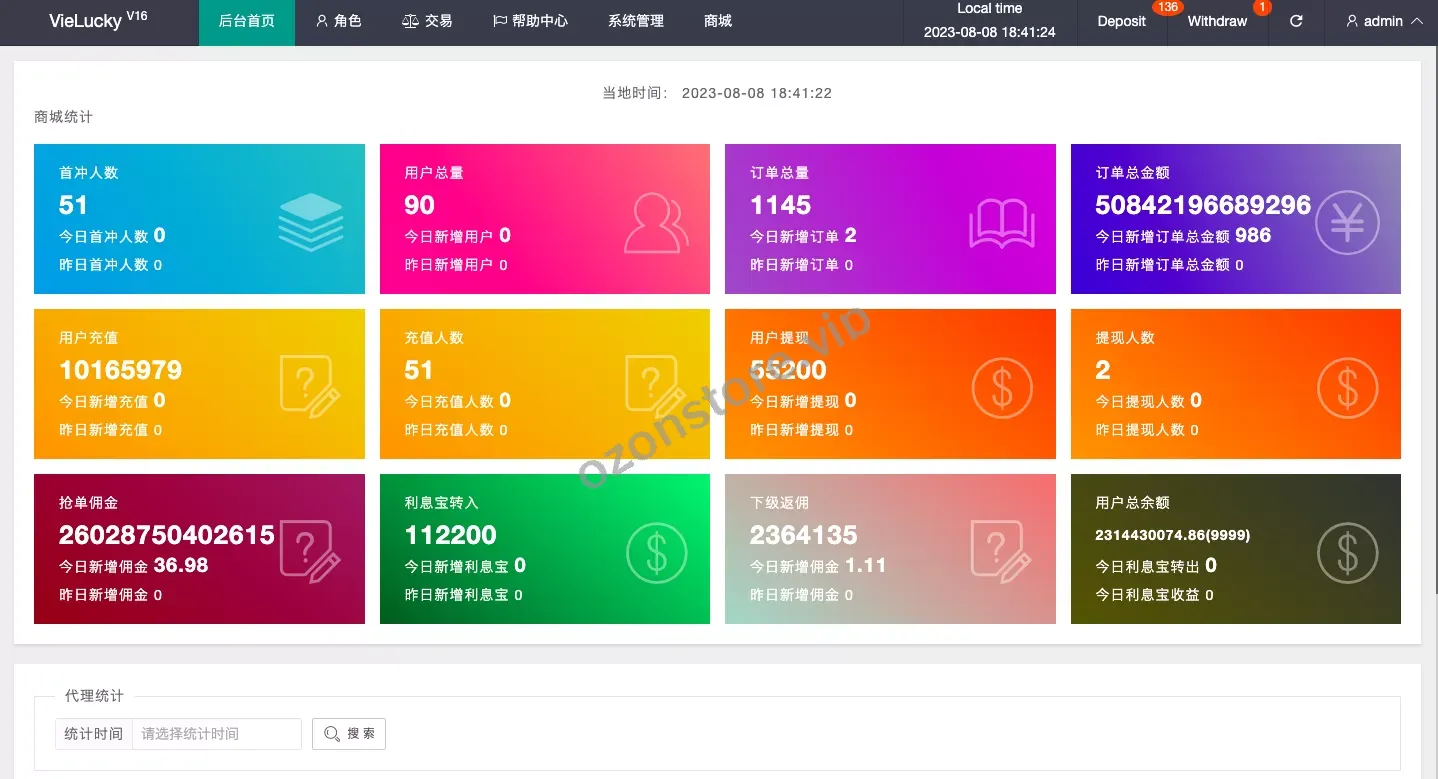Screen dimensions: 1438x779
Task: Click the refresh icon in top bar
Action: [1296, 21]
